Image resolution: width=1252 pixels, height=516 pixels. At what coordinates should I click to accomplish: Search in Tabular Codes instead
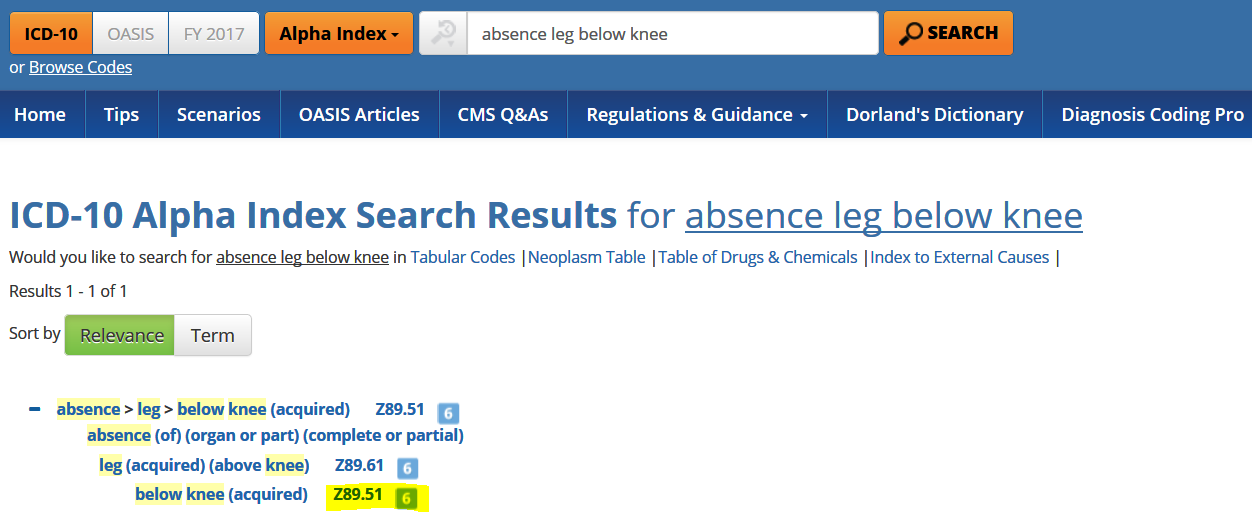[462, 257]
